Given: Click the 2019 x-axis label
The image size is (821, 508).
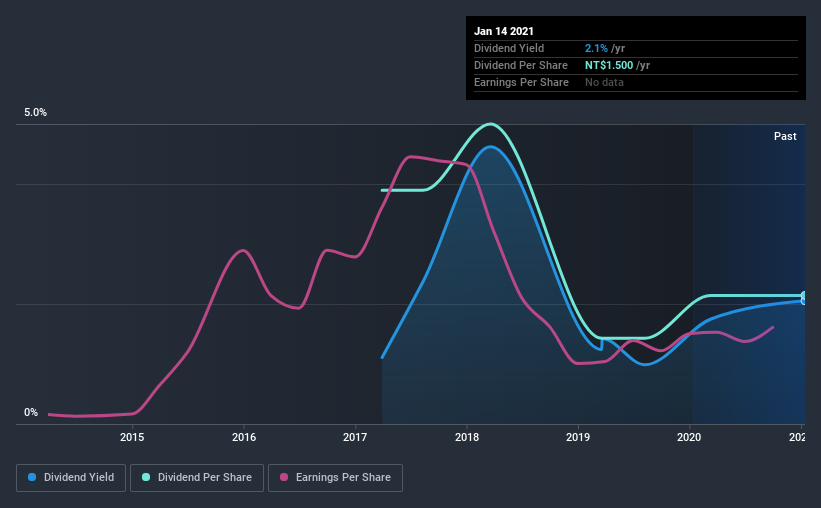Looking at the screenshot, I should [x=578, y=437].
